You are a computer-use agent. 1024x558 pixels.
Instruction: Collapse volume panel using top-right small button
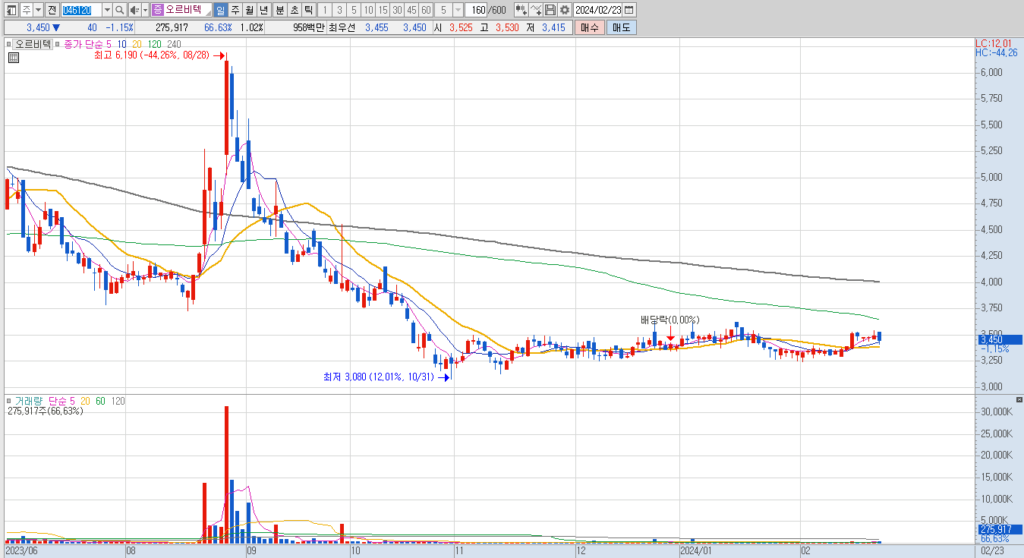(x=1019, y=399)
